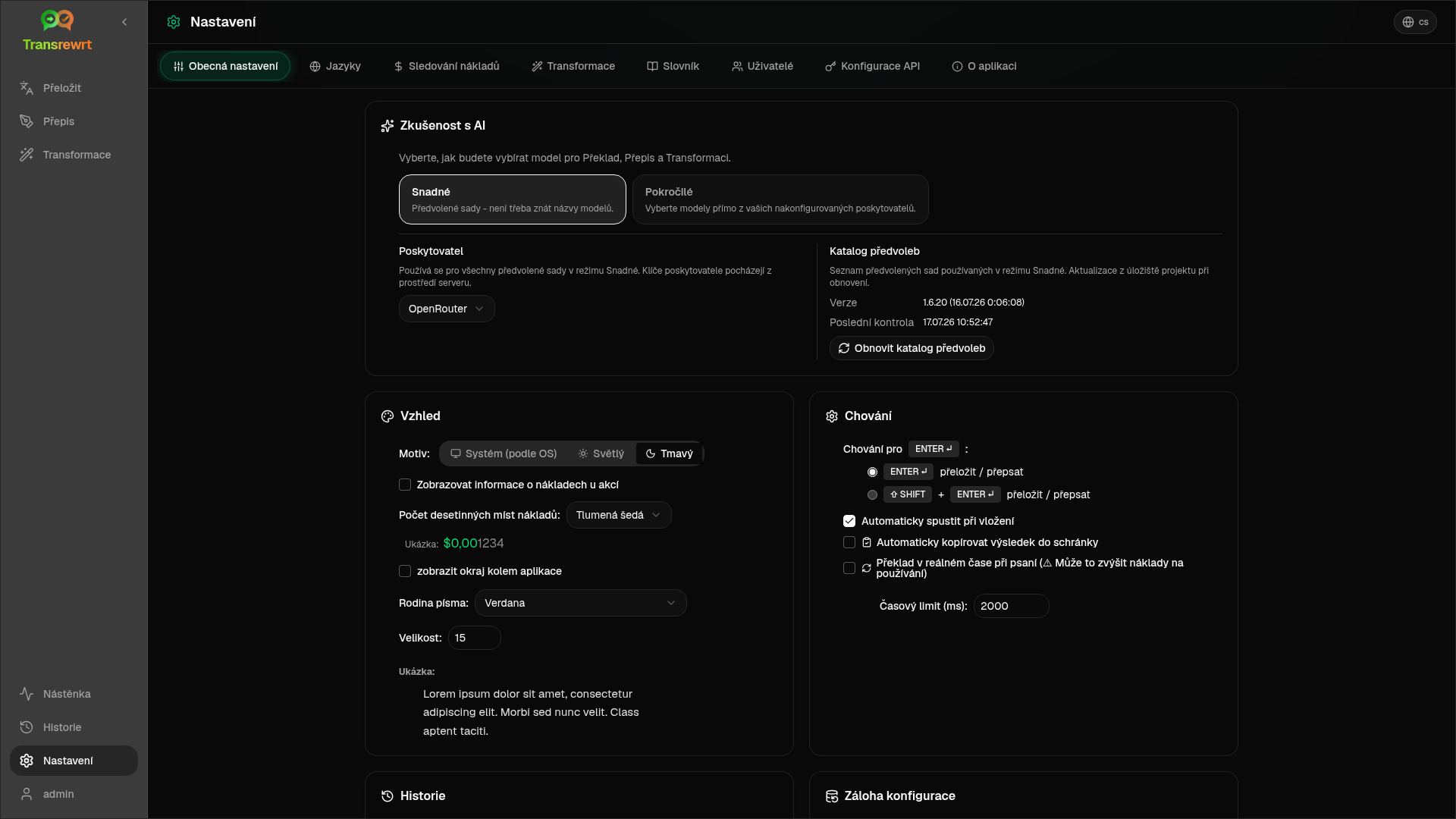This screenshot has height=819, width=1456.
Task: Open the Transformace settings tab
Action: click(x=573, y=67)
